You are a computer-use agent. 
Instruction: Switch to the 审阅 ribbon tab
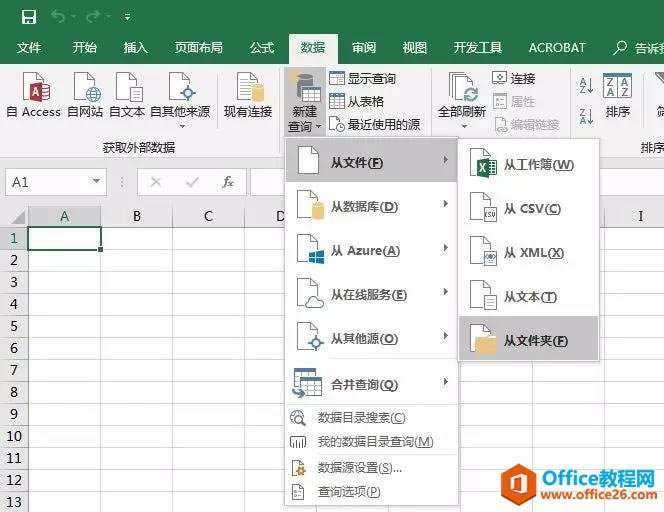point(364,47)
